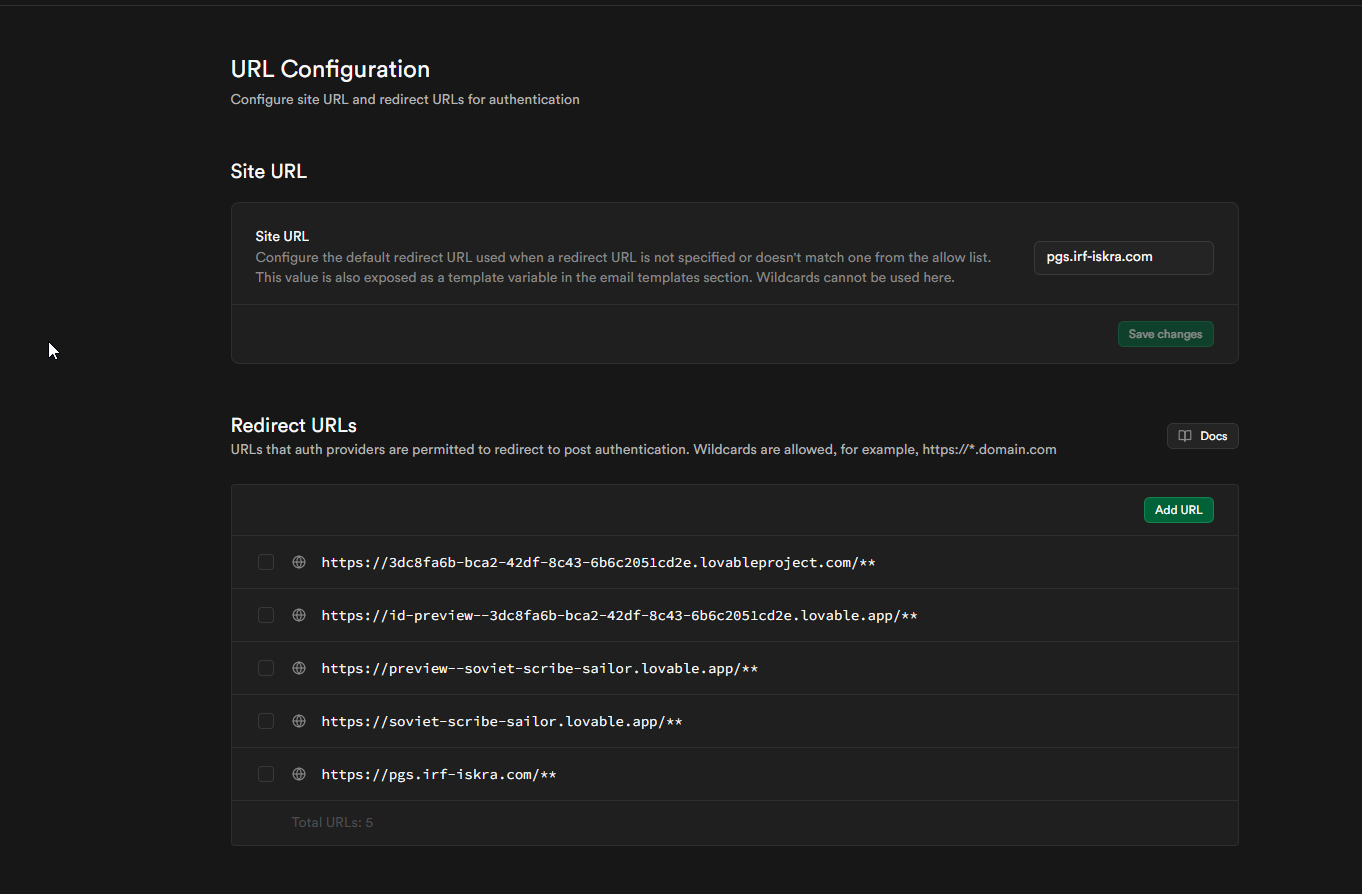1362x894 pixels.
Task: Click the https://soviet-scribe-sailor.lovable.app/** text
Action: pyautogui.click(x=501, y=721)
